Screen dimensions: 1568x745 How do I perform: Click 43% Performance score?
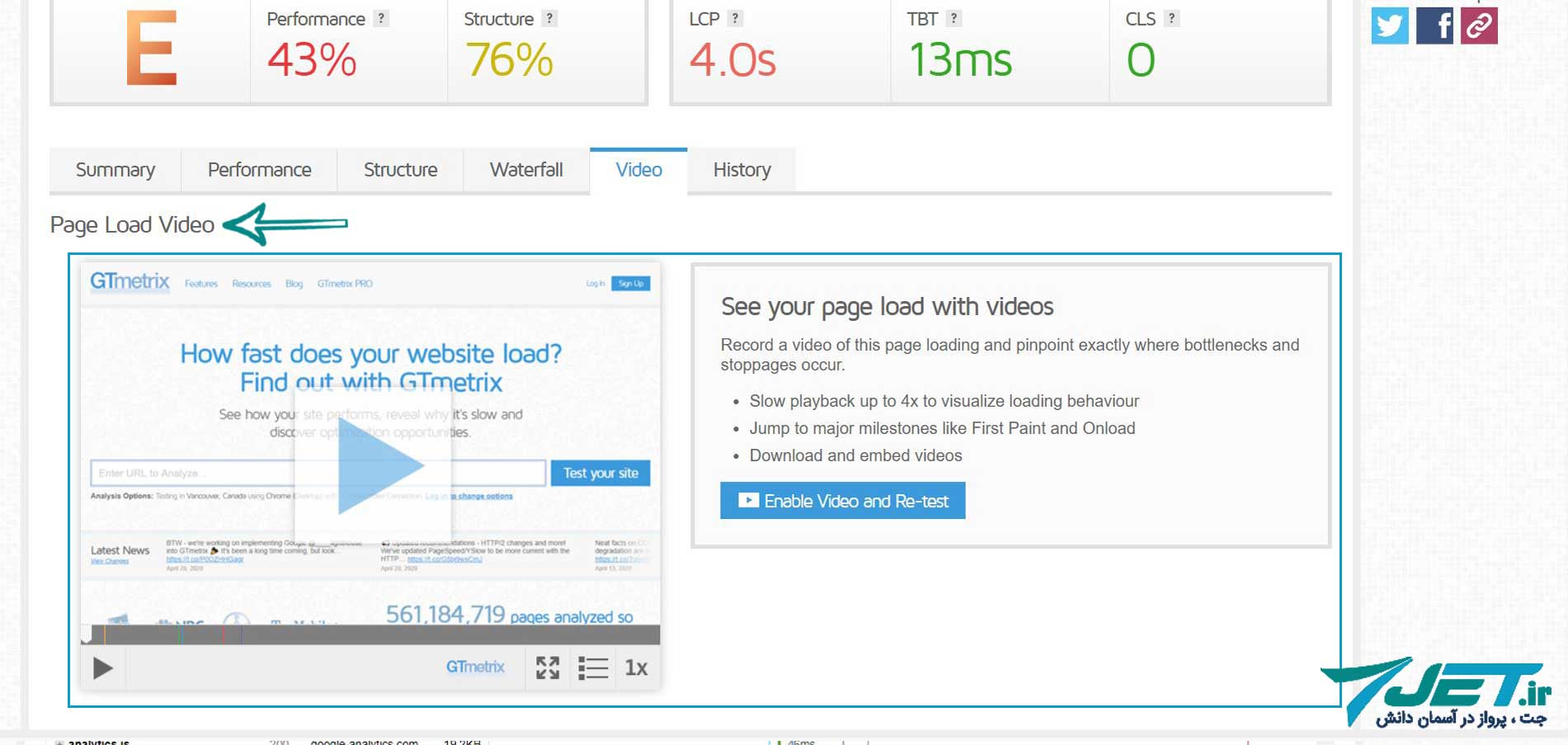312,60
